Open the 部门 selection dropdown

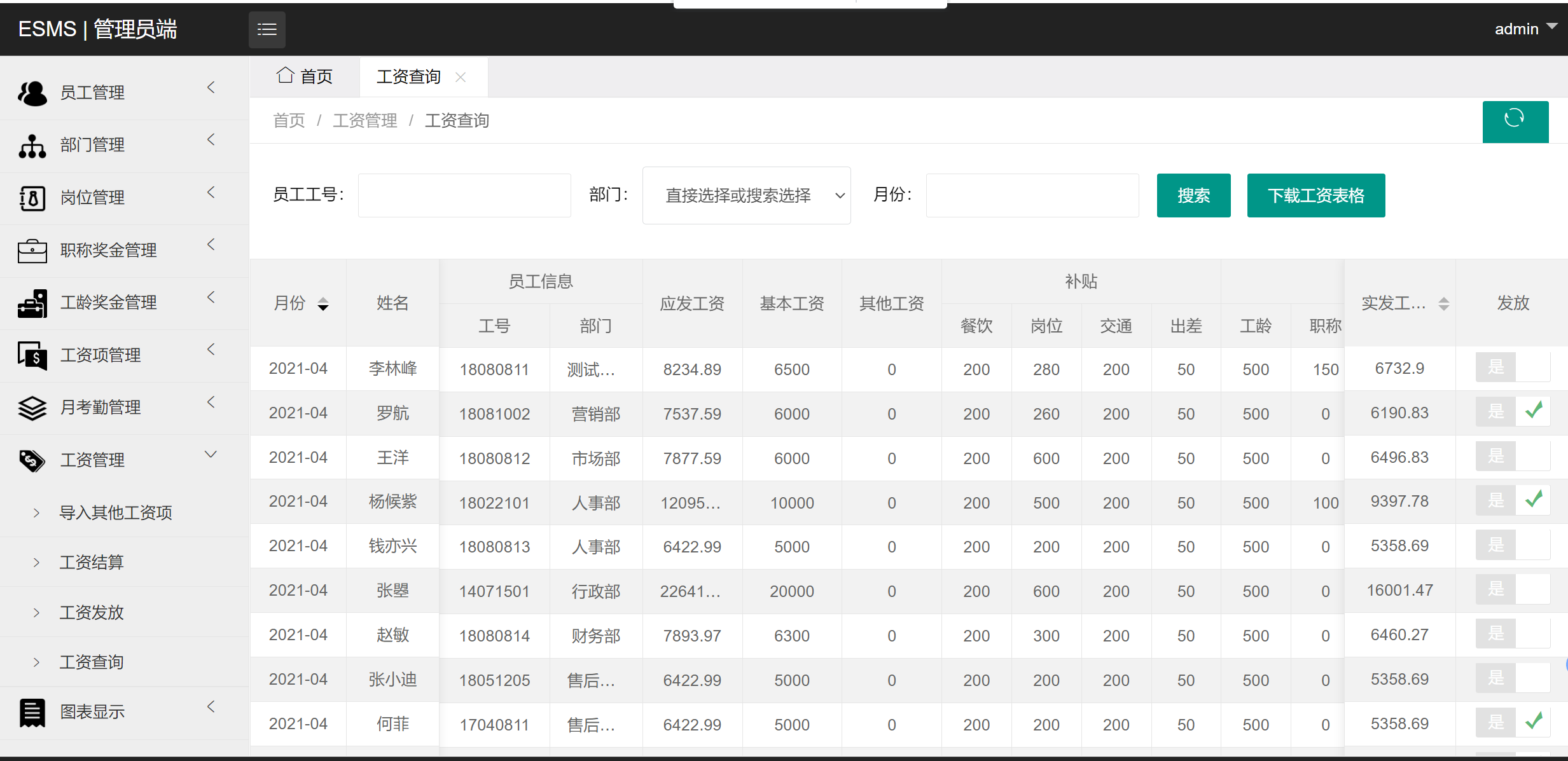[746, 195]
